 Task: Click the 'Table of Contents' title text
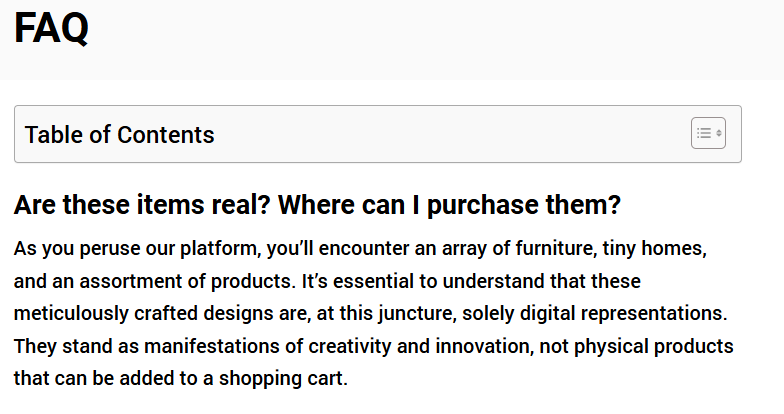[120, 135]
